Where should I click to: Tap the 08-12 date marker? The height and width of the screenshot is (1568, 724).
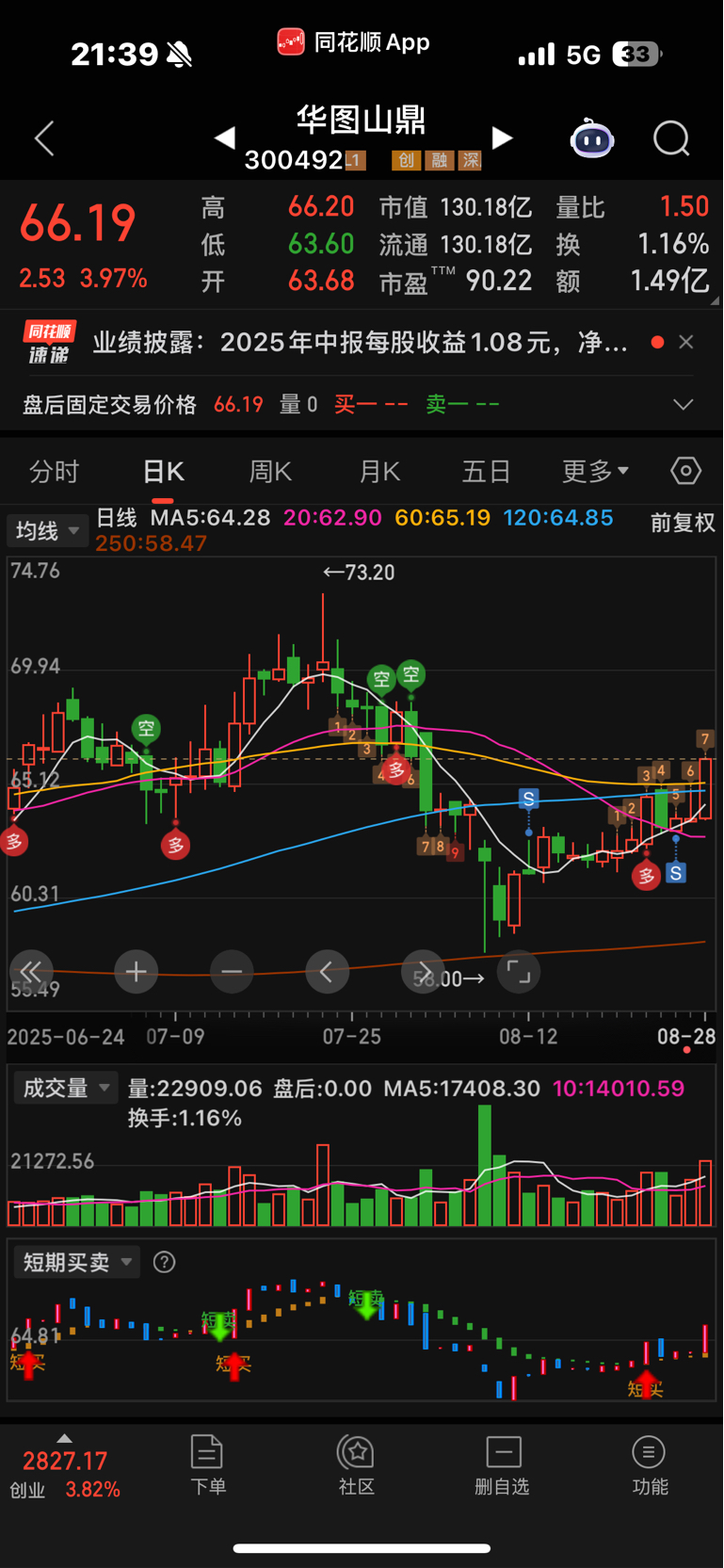coord(528,1037)
